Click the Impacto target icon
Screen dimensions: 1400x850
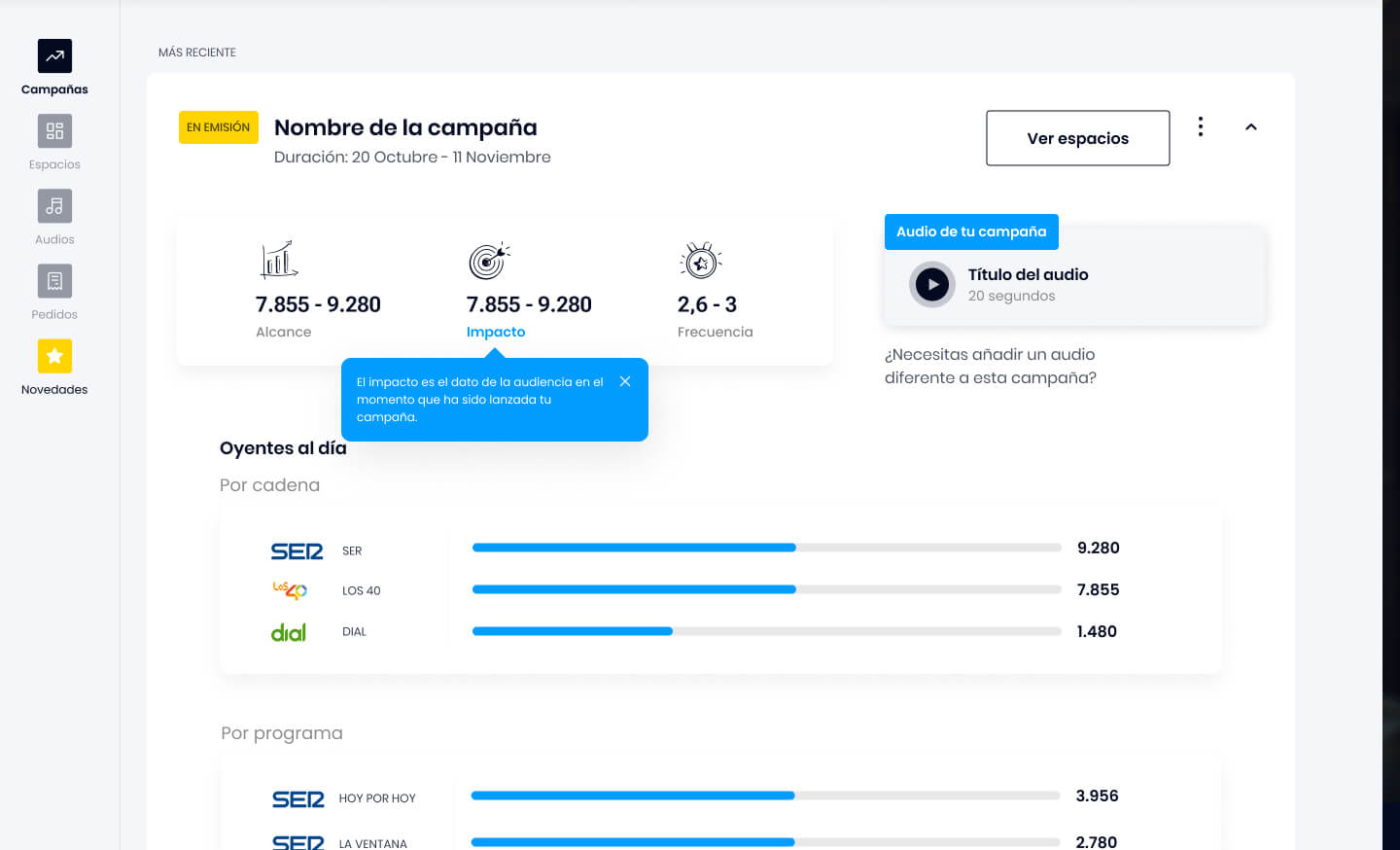click(489, 261)
